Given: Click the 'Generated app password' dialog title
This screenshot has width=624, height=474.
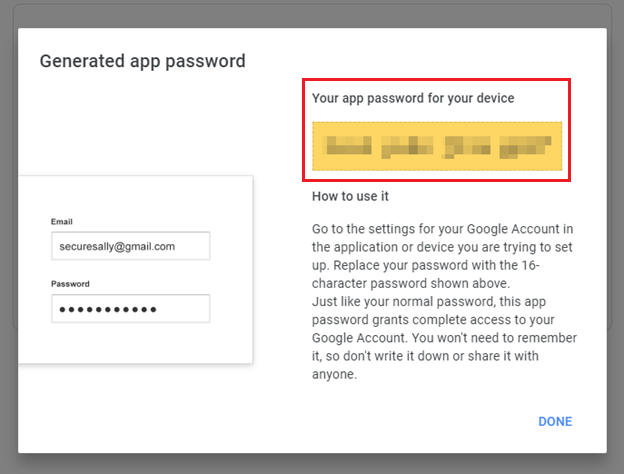Looking at the screenshot, I should (142, 61).
